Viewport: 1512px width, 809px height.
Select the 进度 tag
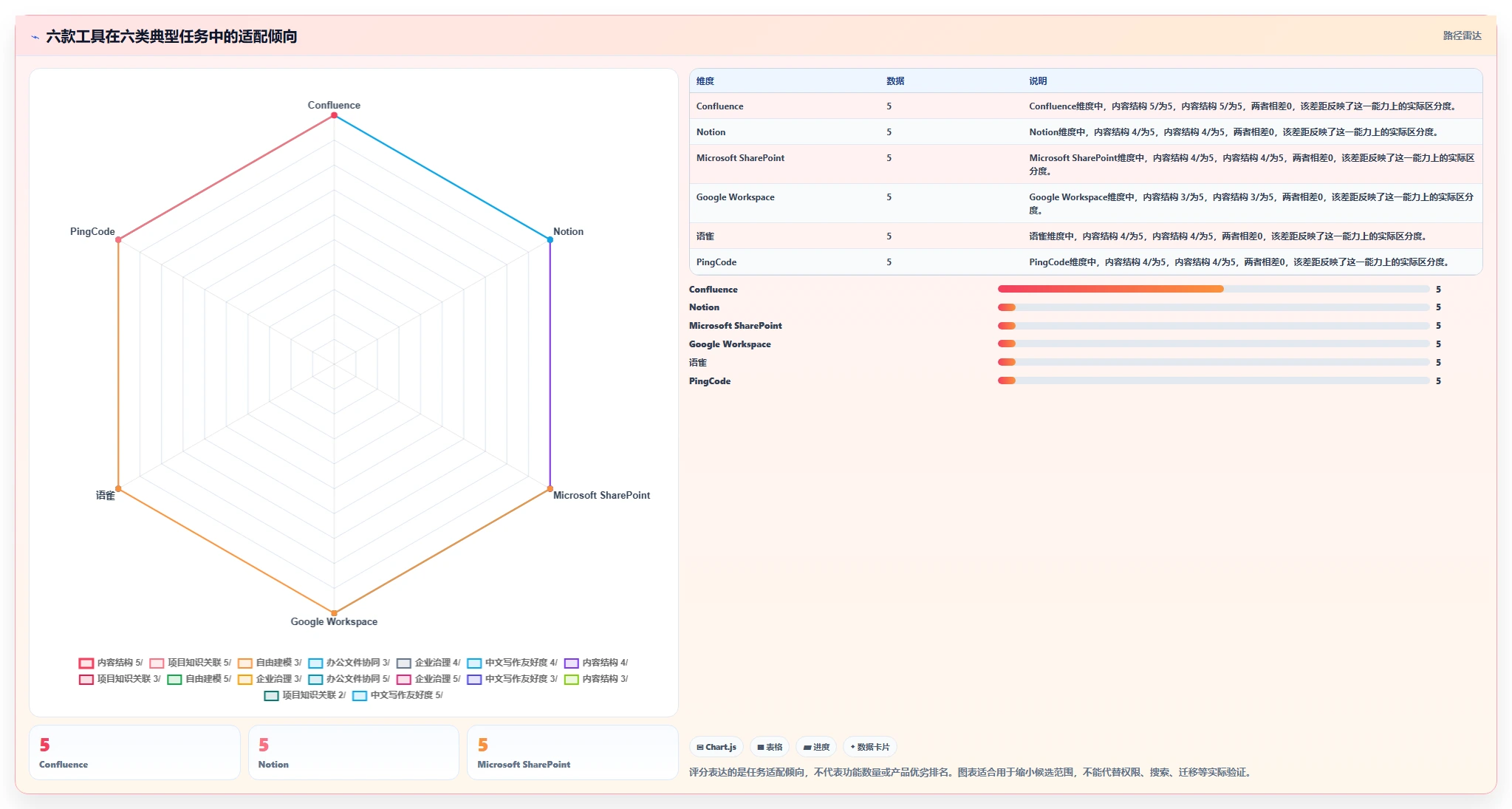(816, 747)
